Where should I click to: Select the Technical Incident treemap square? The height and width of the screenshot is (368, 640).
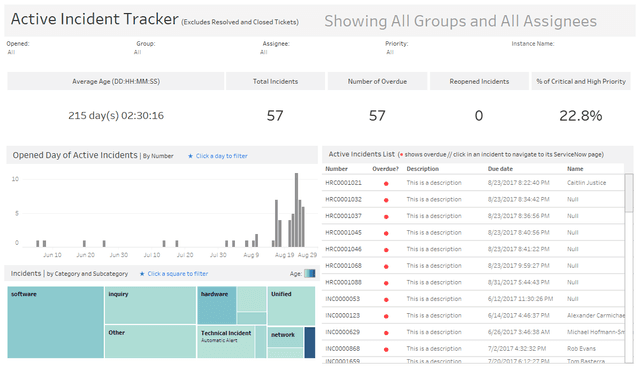(226, 342)
